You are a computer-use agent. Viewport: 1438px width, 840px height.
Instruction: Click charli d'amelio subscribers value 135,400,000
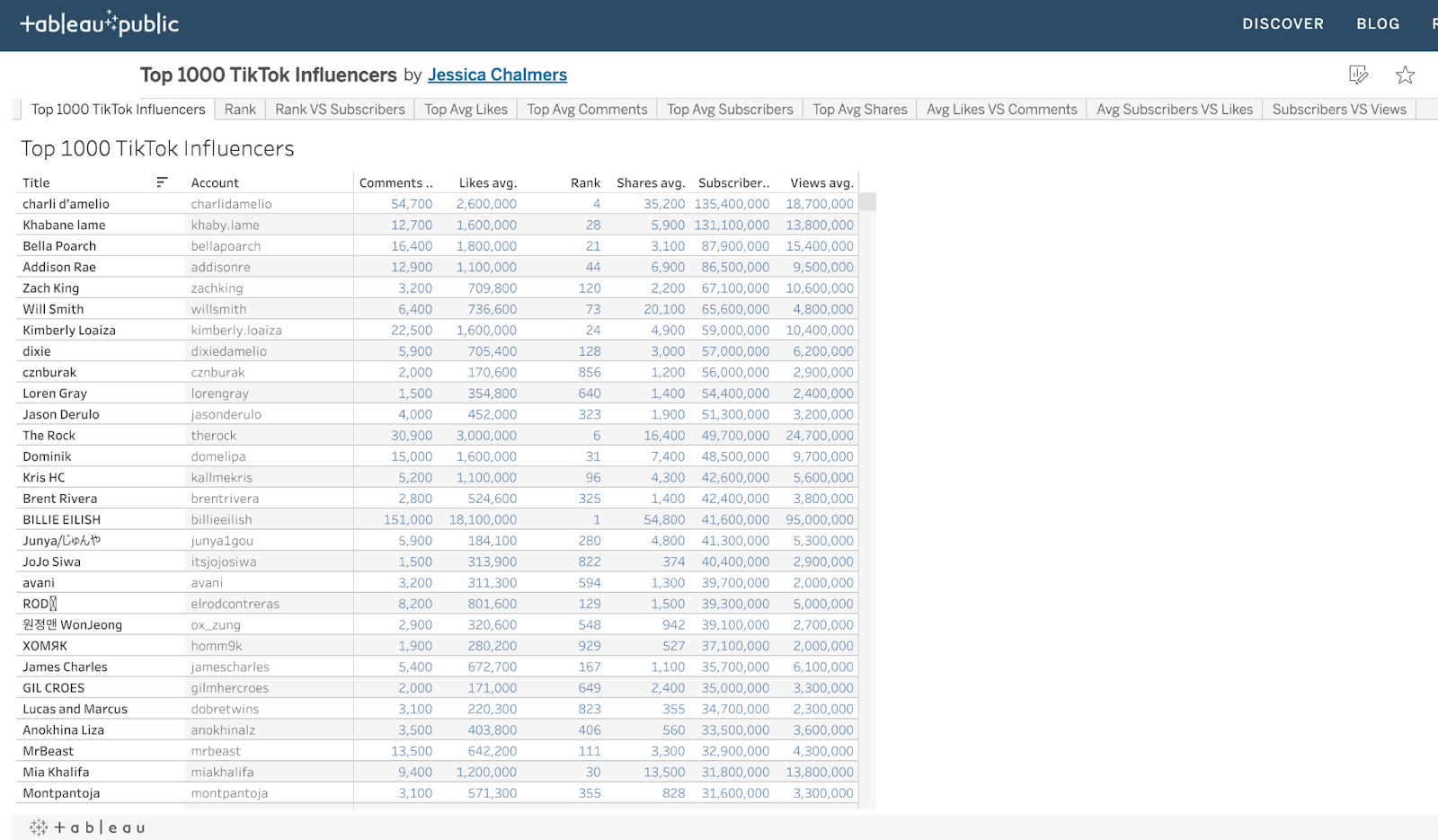point(732,204)
